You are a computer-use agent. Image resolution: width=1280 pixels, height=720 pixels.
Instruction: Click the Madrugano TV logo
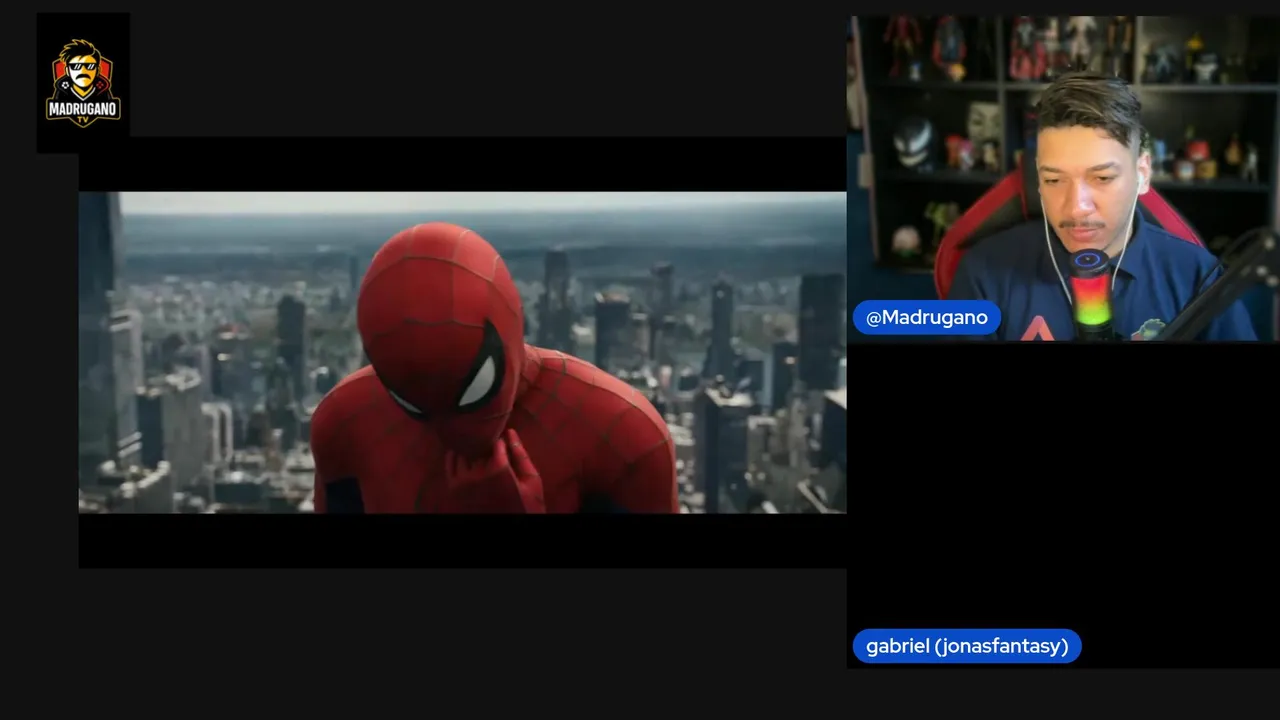click(83, 82)
